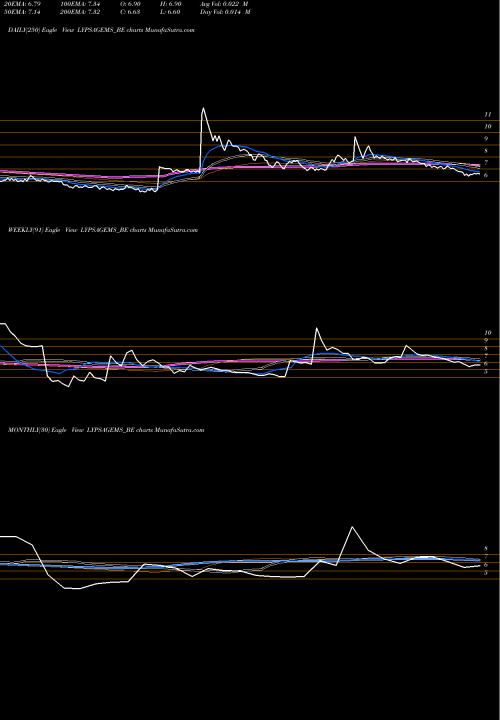Click the 10 price label on weekly chart
This screenshot has height=720, width=500.
click(488, 333)
